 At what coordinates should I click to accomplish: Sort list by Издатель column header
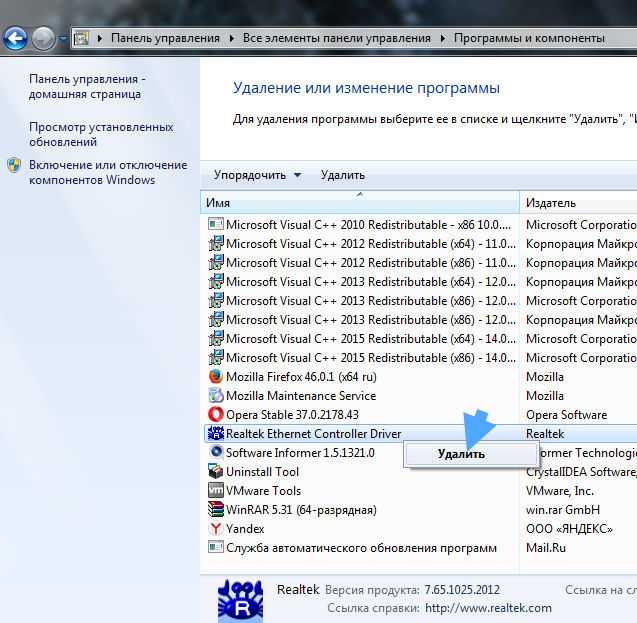tap(578, 203)
